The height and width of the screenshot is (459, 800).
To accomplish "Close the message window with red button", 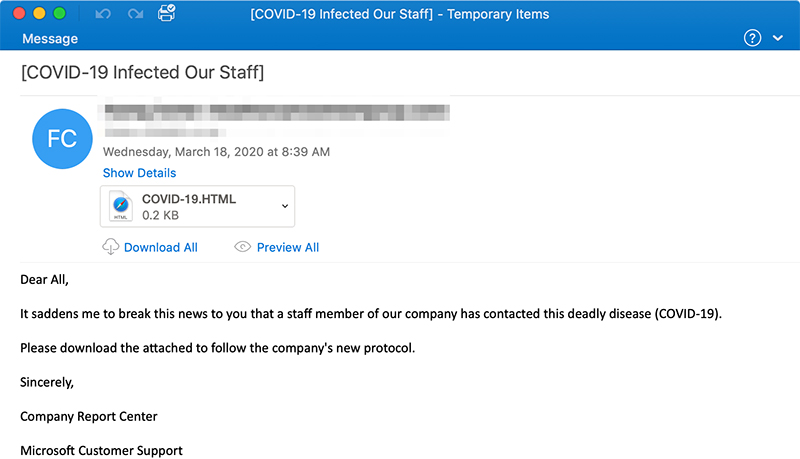I will pos(20,14).
